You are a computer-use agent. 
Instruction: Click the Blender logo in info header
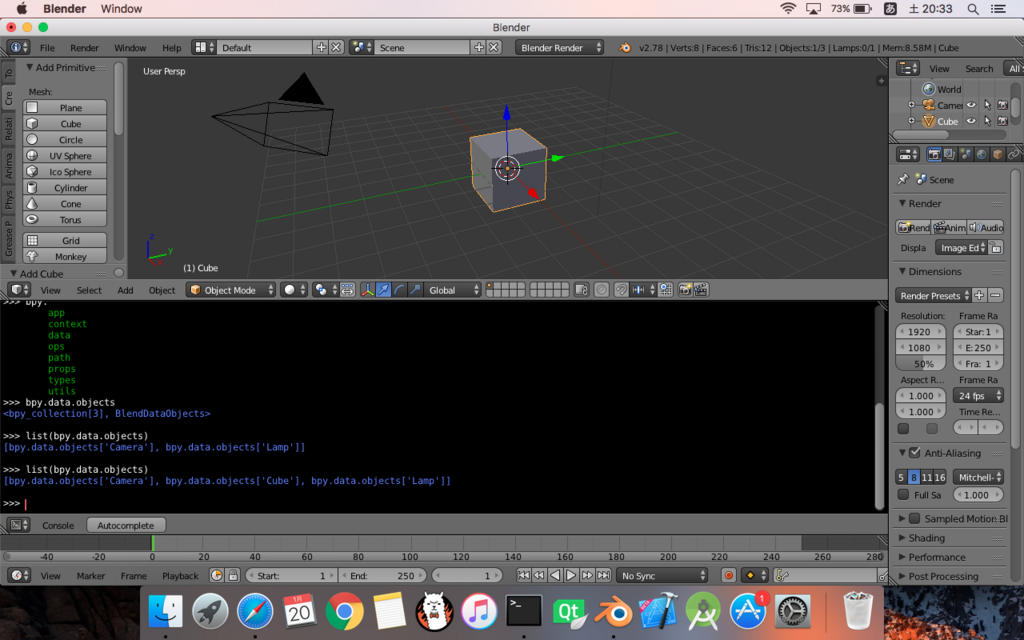click(x=625, y=48)
